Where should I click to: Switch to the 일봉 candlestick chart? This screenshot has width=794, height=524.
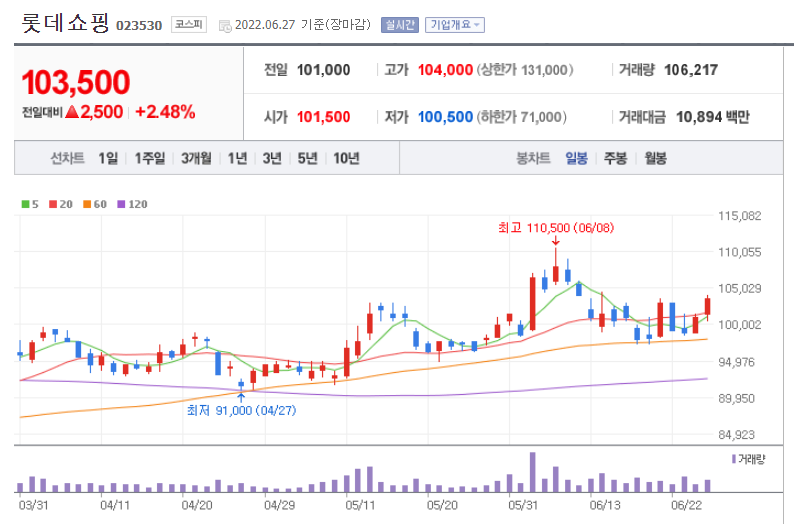click(x=576, y=158)
